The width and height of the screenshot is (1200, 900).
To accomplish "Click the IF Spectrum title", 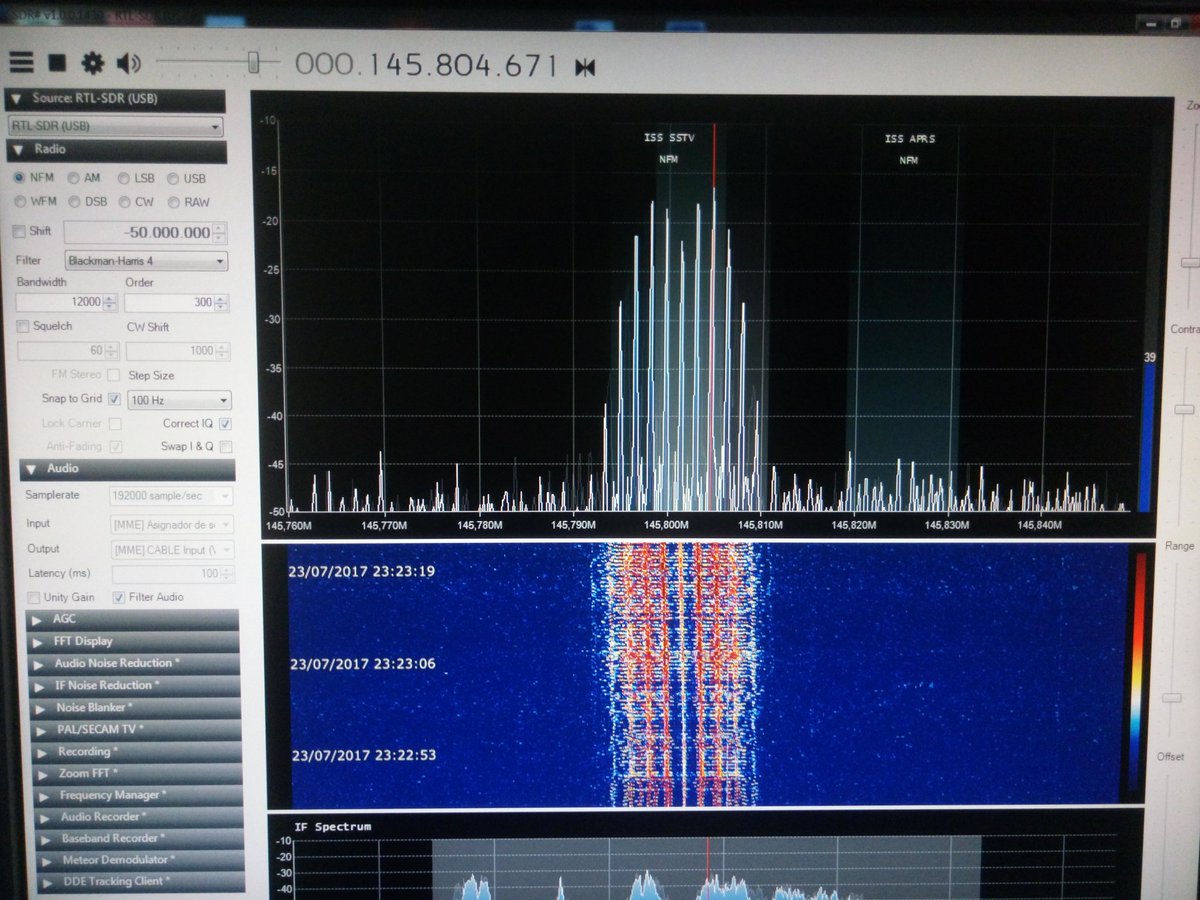I will tap(333, 827).
